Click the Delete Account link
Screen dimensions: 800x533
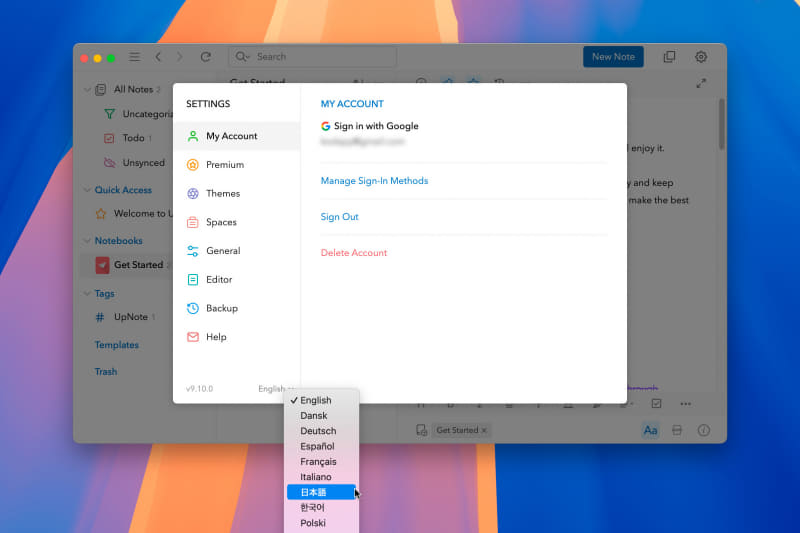click(x=354, y=252)
